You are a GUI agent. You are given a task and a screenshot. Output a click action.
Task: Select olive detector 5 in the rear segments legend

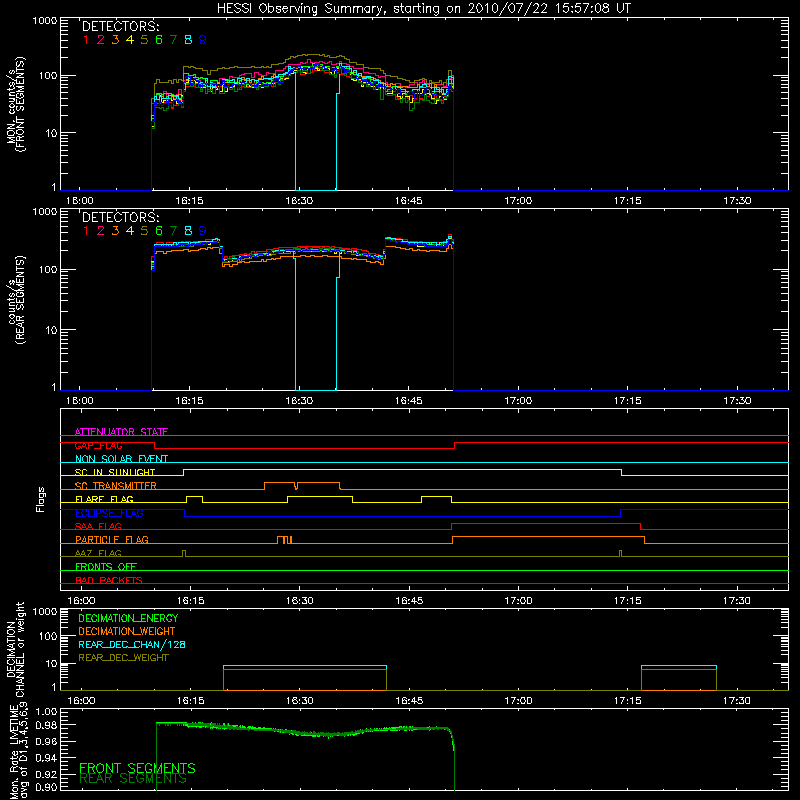(x=144, y=231)
